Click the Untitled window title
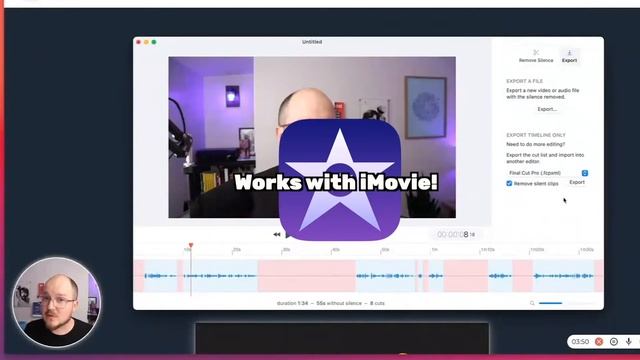 tap(312, 42)
